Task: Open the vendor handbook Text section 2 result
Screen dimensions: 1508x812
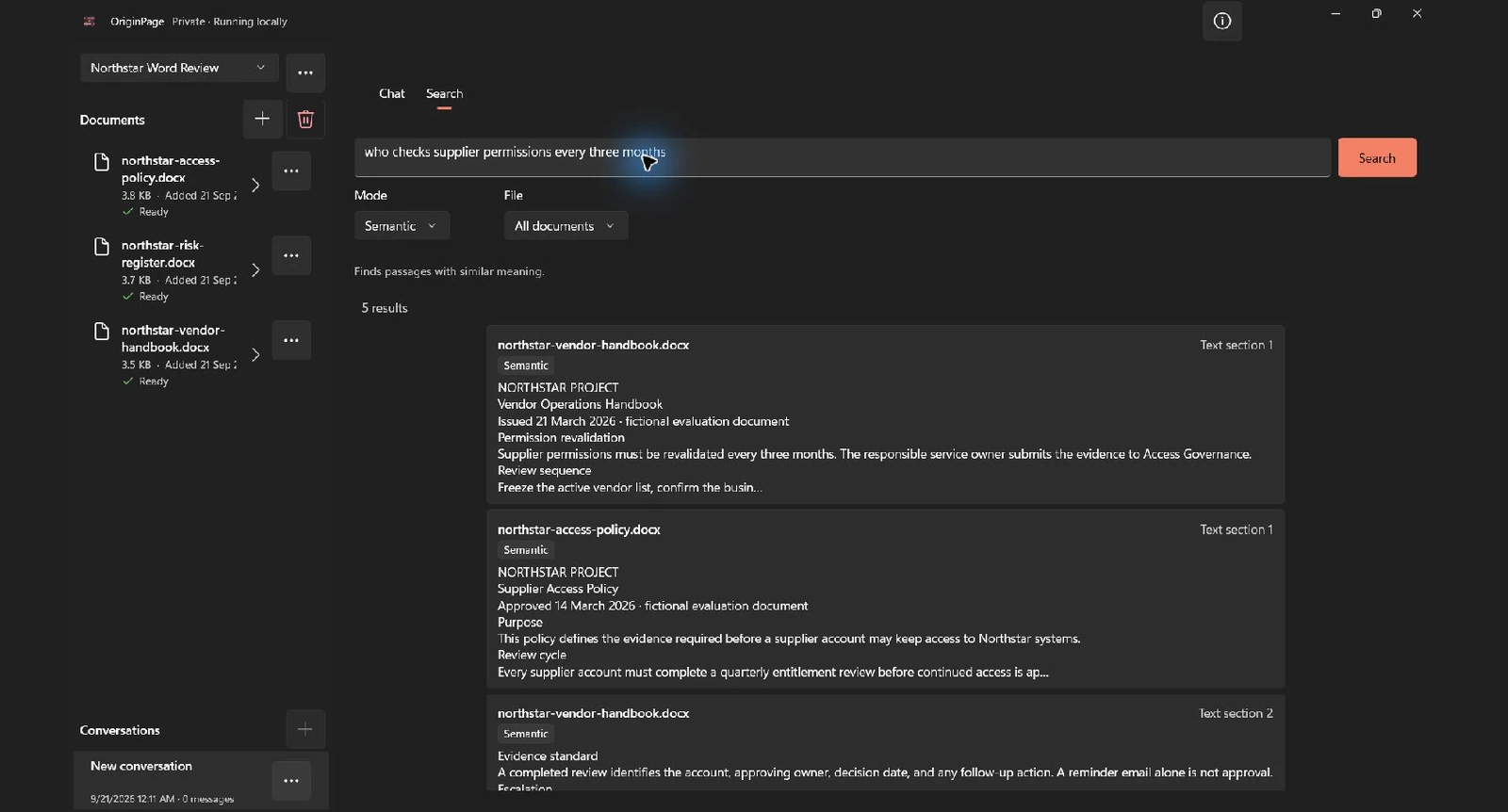Action: tap(885, 744)
